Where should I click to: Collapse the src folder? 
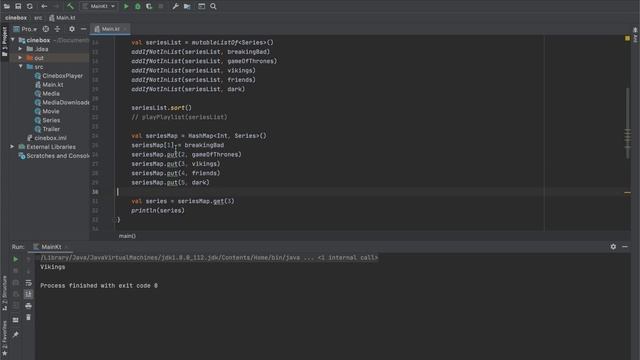click(x=20, y=67)
